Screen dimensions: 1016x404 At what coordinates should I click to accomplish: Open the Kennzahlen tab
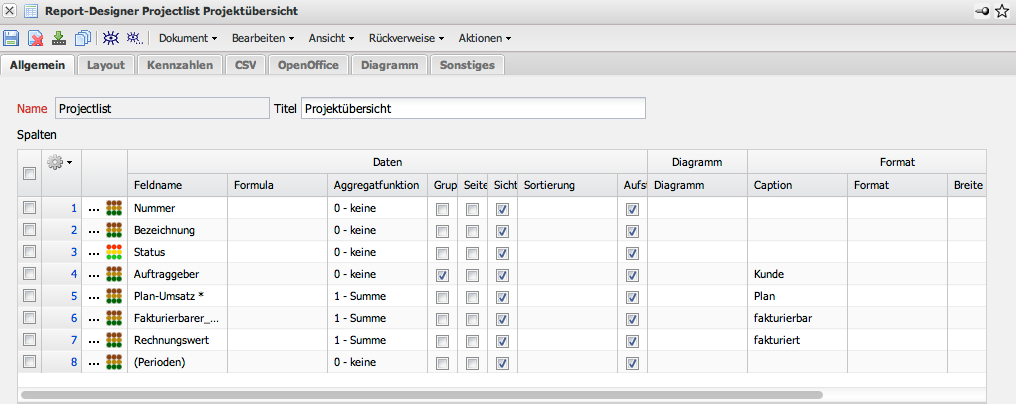180,65
